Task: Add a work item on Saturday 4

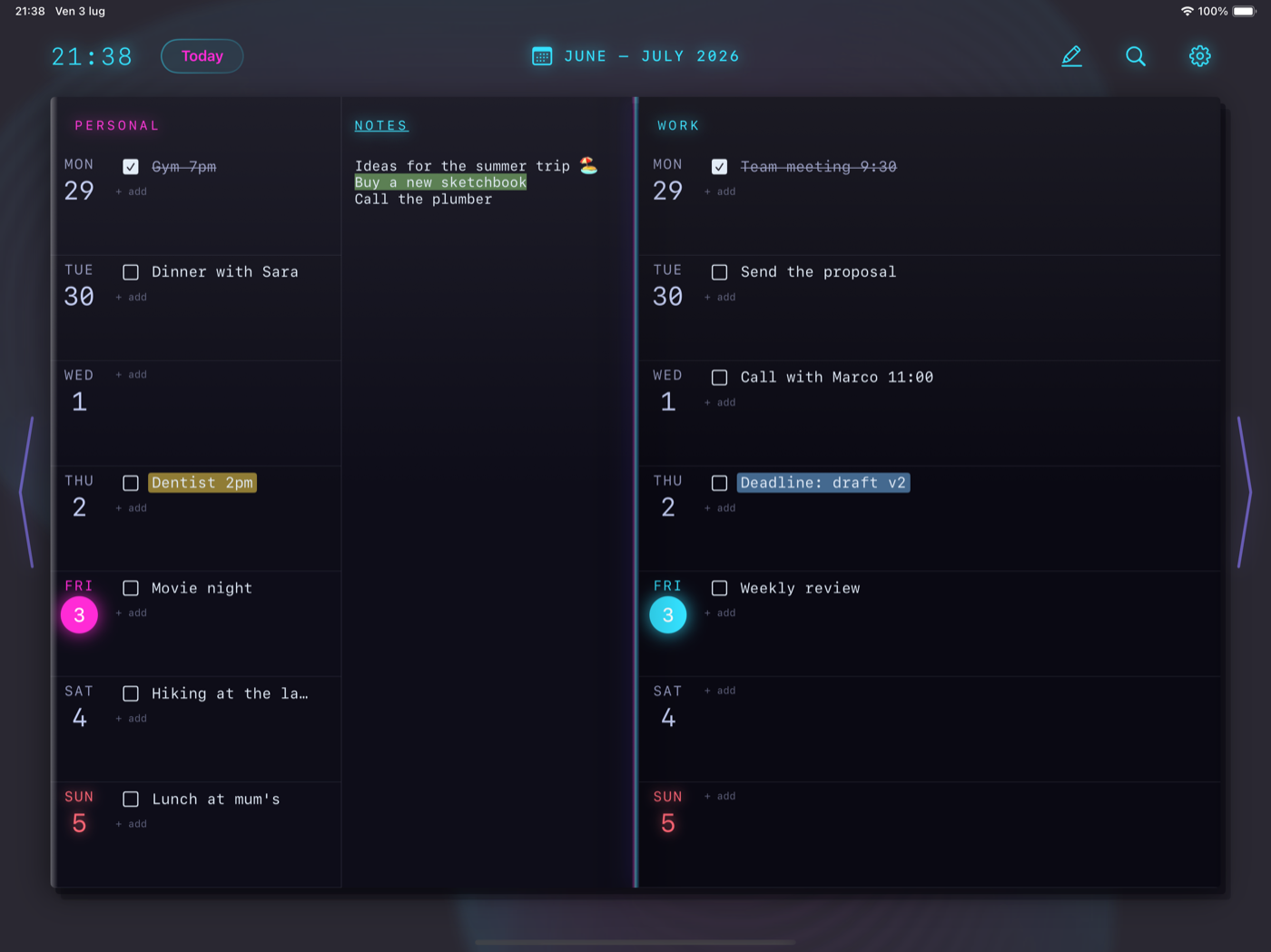Action: click(x=720, y=691)
